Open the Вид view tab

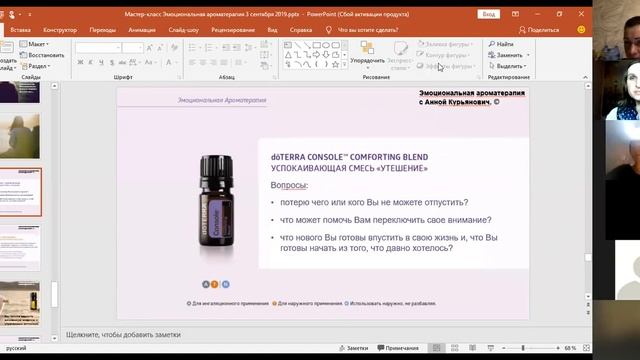click(x=272, y=30)
